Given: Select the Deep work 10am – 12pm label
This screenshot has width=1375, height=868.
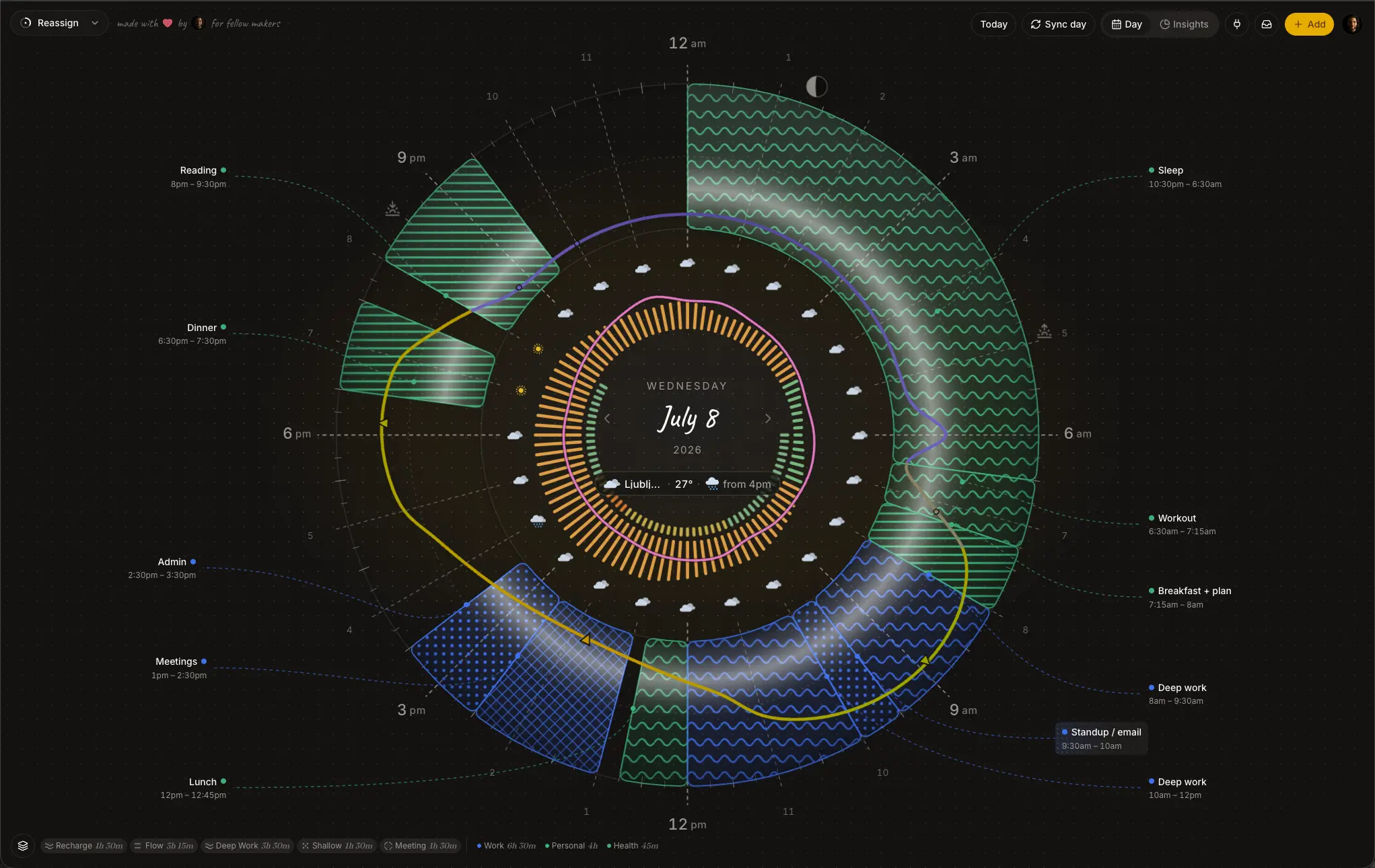Looking at the screenshot, I should click(x=1177, y=788).
